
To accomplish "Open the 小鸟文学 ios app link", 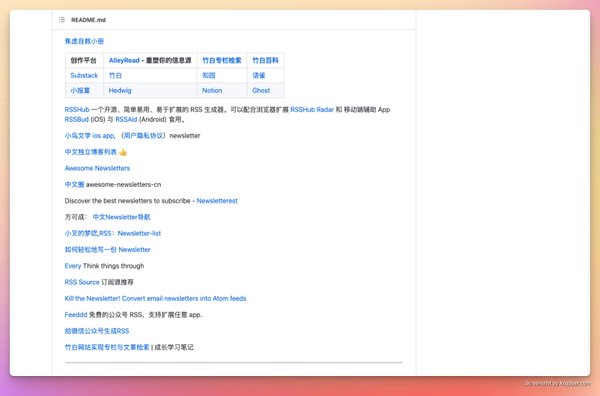I will click(x=89, y=135).
